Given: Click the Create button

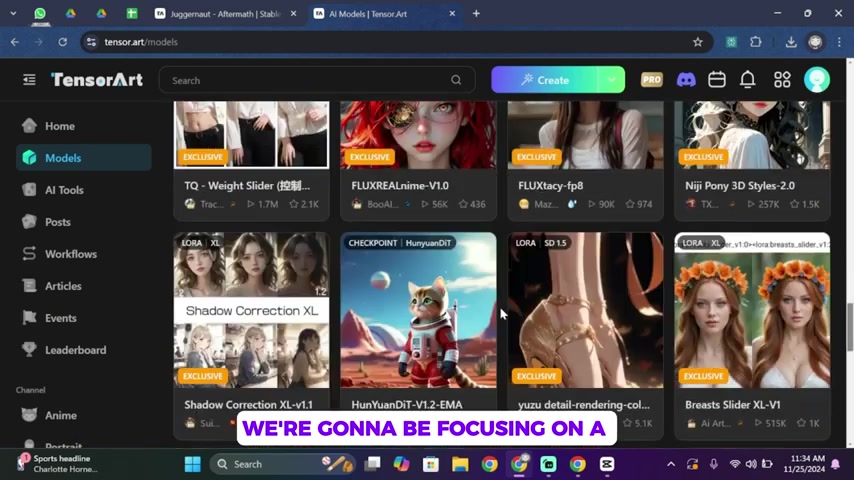Looking at the screenshot, I should (545, 80).
